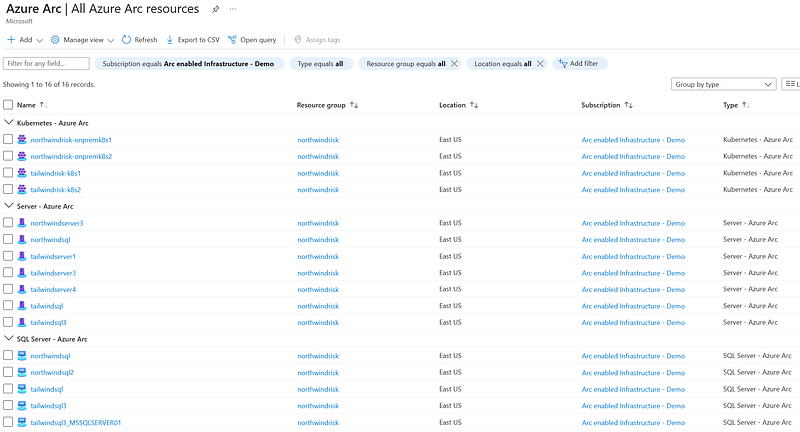Click the Filter for any field input box

coord(40,63)
